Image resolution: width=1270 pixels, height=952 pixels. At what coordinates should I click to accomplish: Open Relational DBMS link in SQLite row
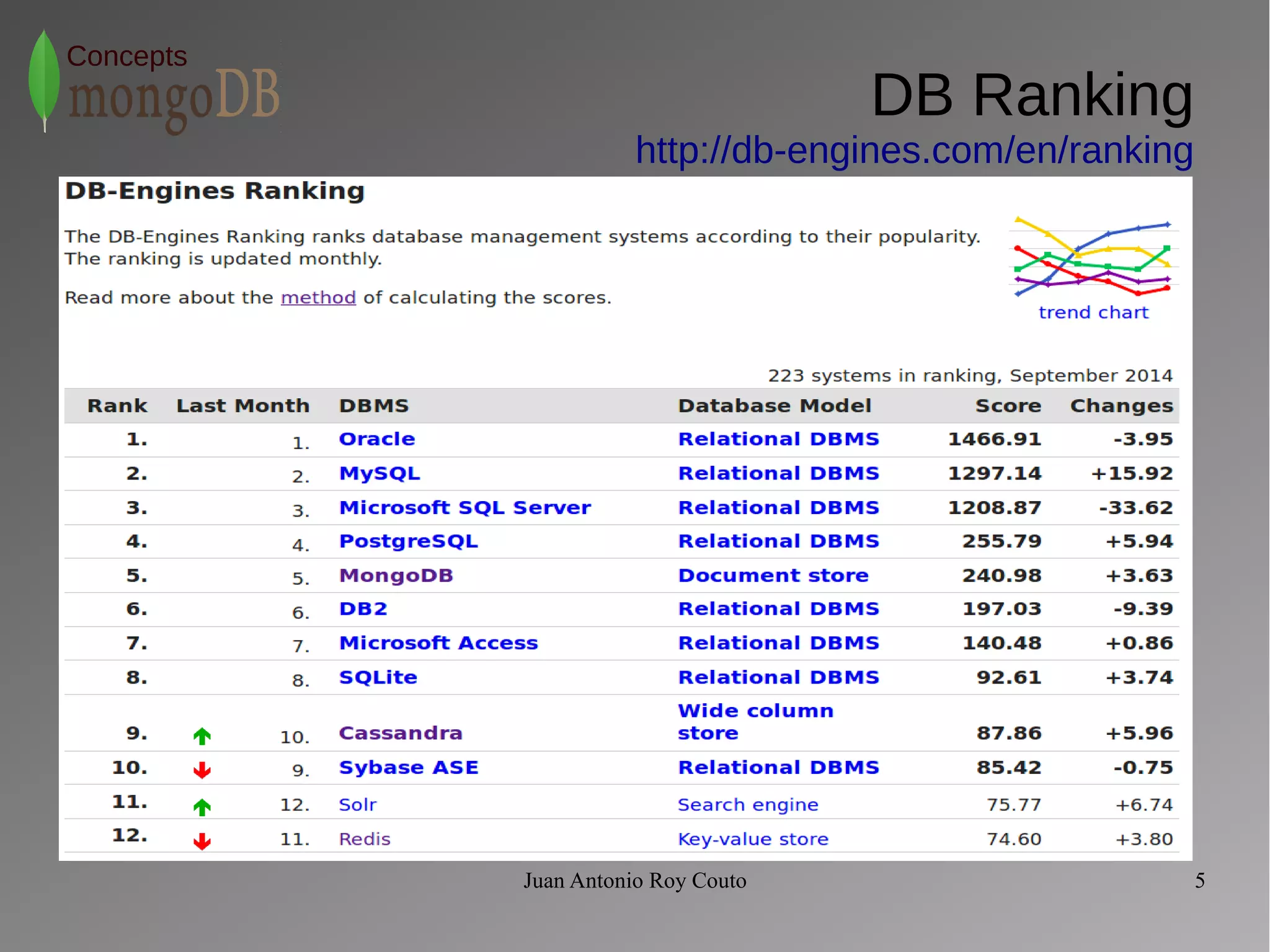tap(779, 677)
